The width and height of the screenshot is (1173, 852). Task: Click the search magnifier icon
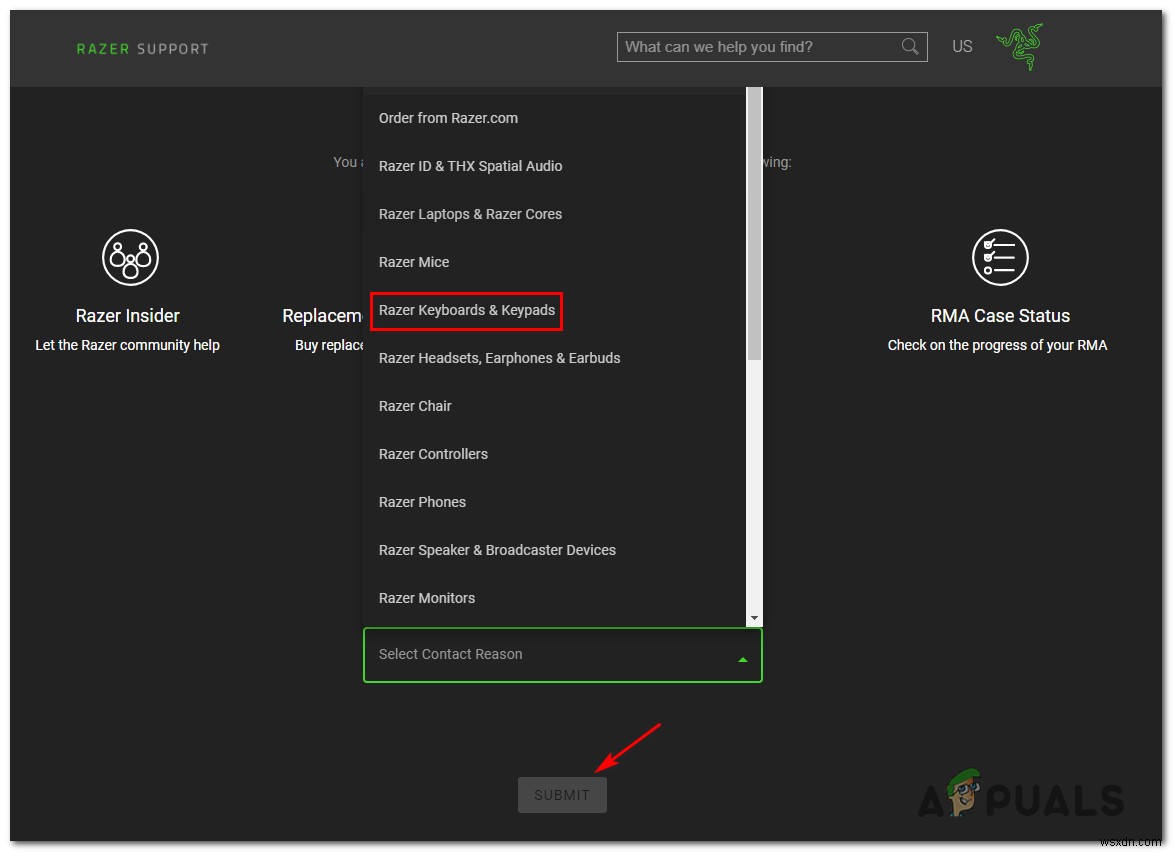coord(909,46)
